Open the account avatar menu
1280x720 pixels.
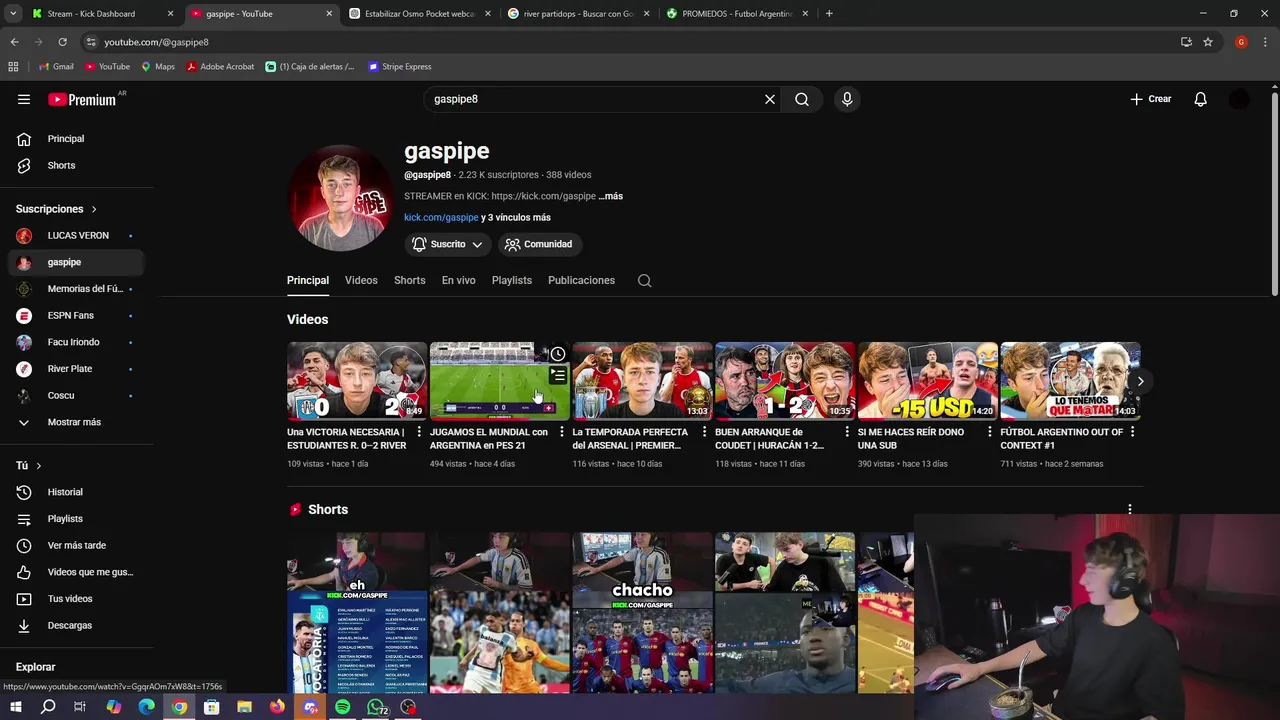(1239, 99)
